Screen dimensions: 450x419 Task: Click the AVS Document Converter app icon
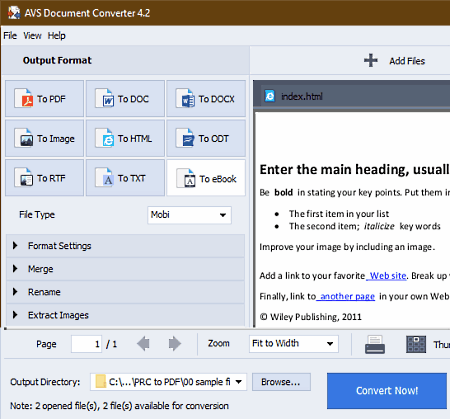14,13
